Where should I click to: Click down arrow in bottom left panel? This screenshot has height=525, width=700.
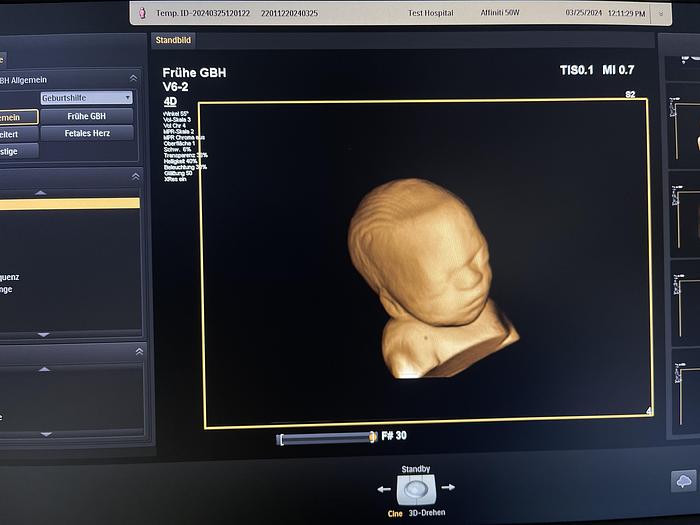click(46, 434)
